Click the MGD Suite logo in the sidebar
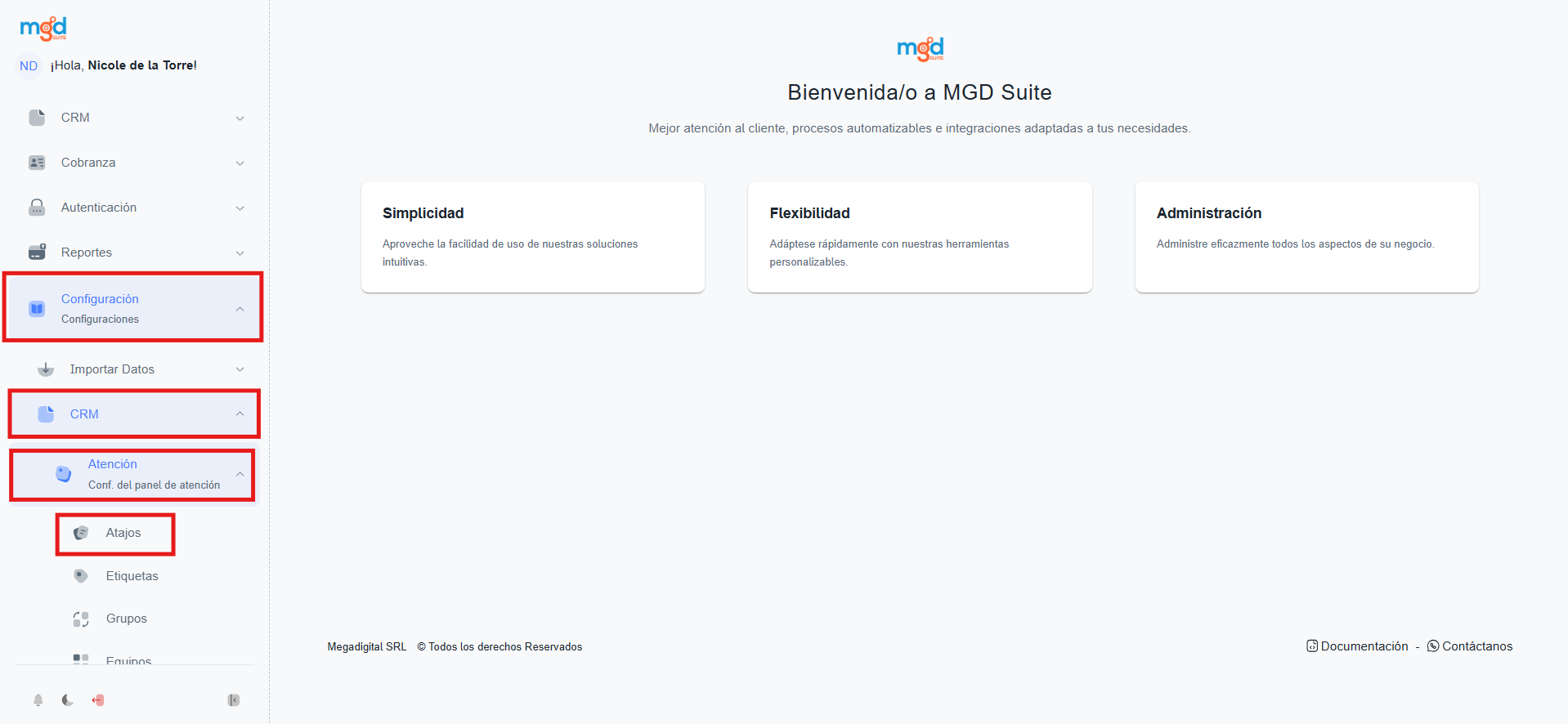The image size is (1568, 724). 43,29
